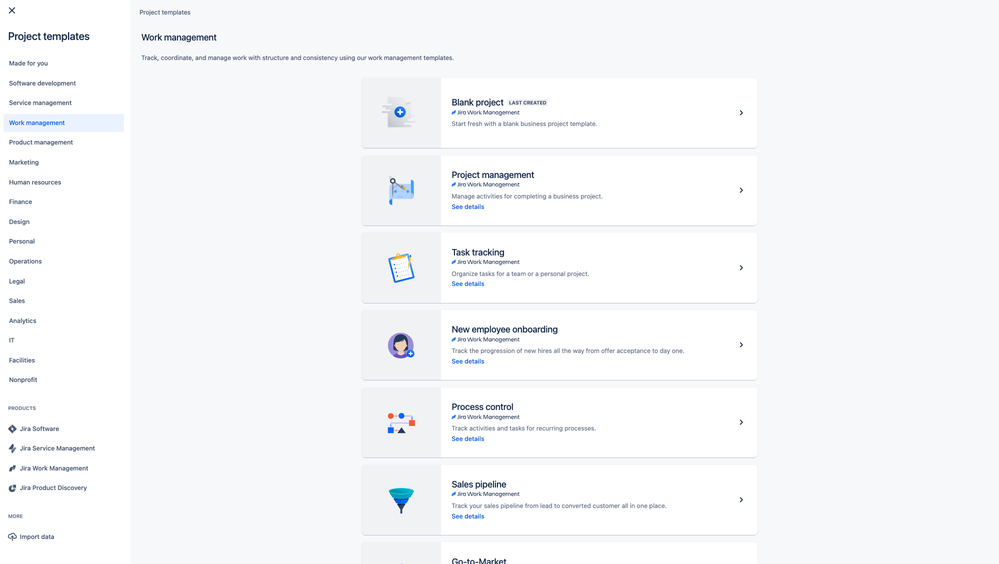
Task: Click the Task tracking clipboard icon
Action: (x=401, y=268)
